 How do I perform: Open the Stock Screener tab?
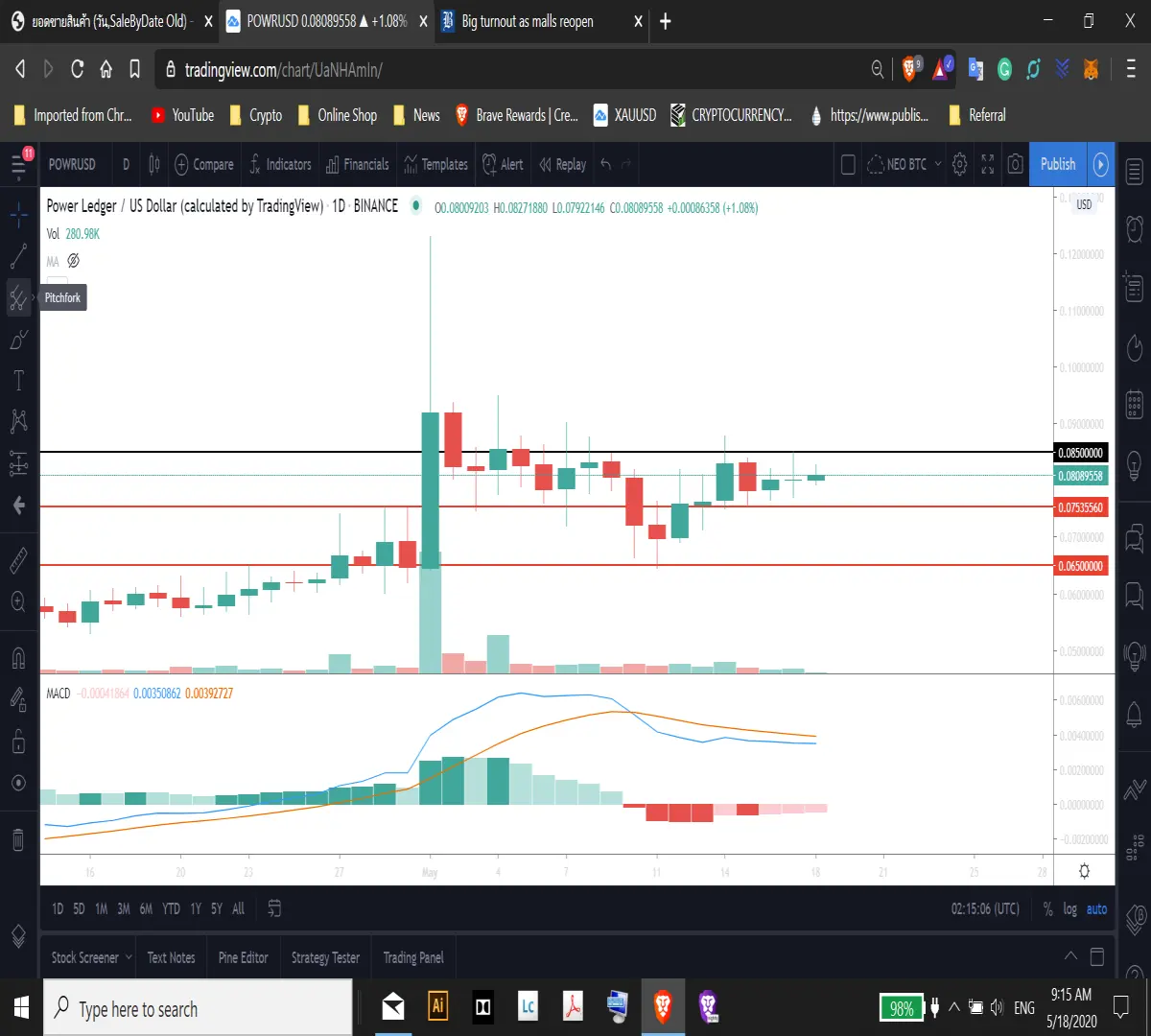[91, 957]
